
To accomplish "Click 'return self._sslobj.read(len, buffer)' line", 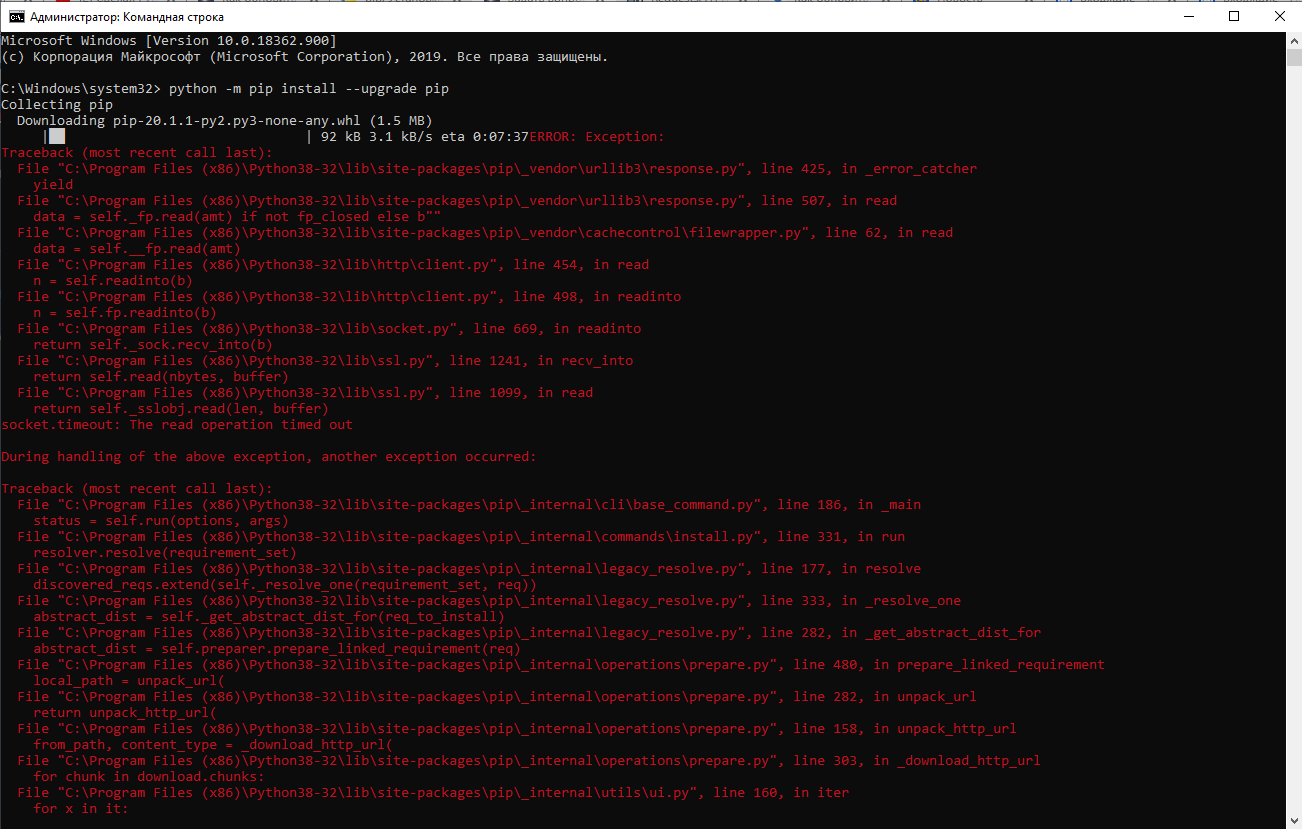I will coord(181,409).
